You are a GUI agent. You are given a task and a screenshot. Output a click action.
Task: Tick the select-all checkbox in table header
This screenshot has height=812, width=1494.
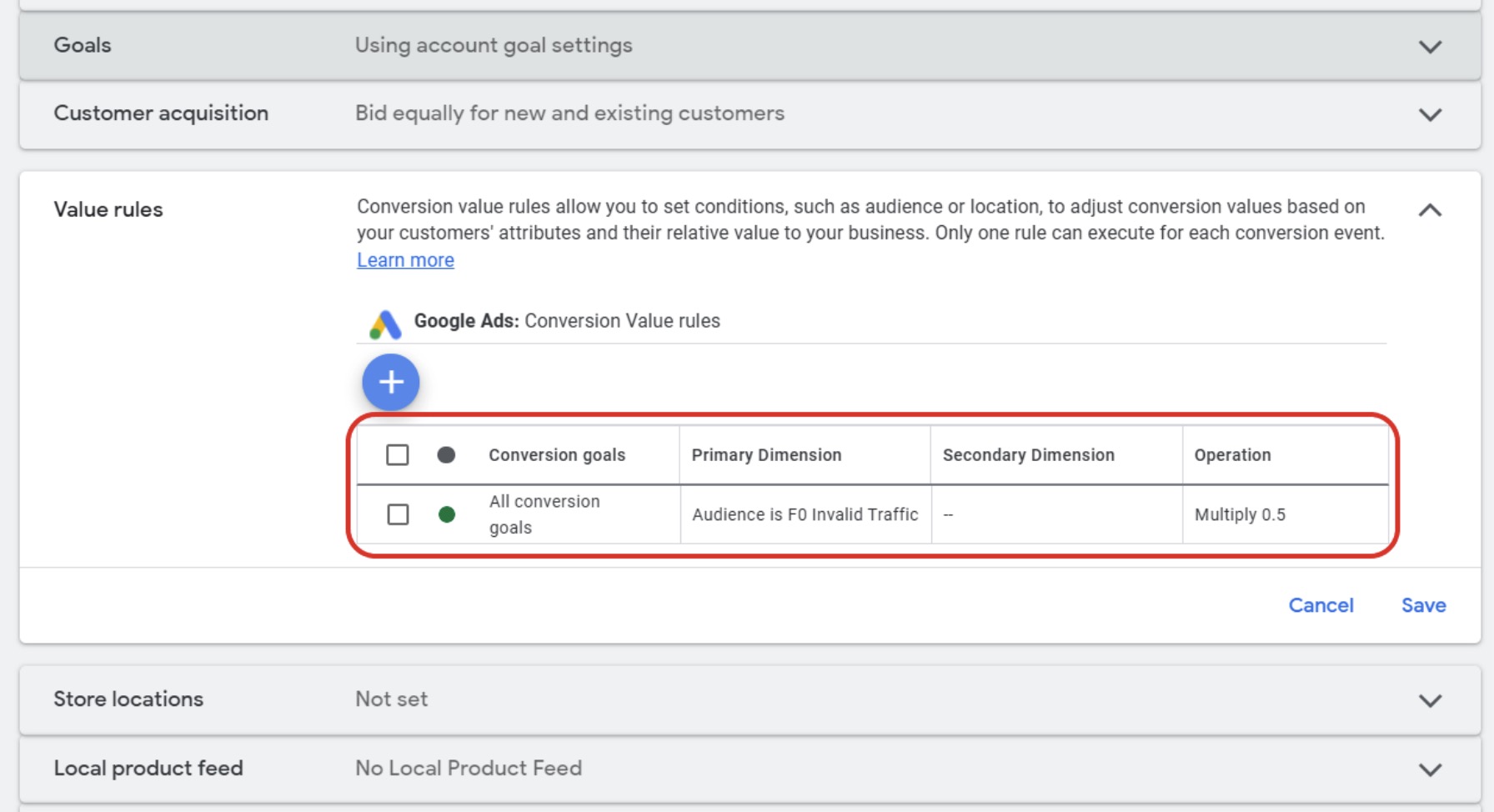point(398,454)
